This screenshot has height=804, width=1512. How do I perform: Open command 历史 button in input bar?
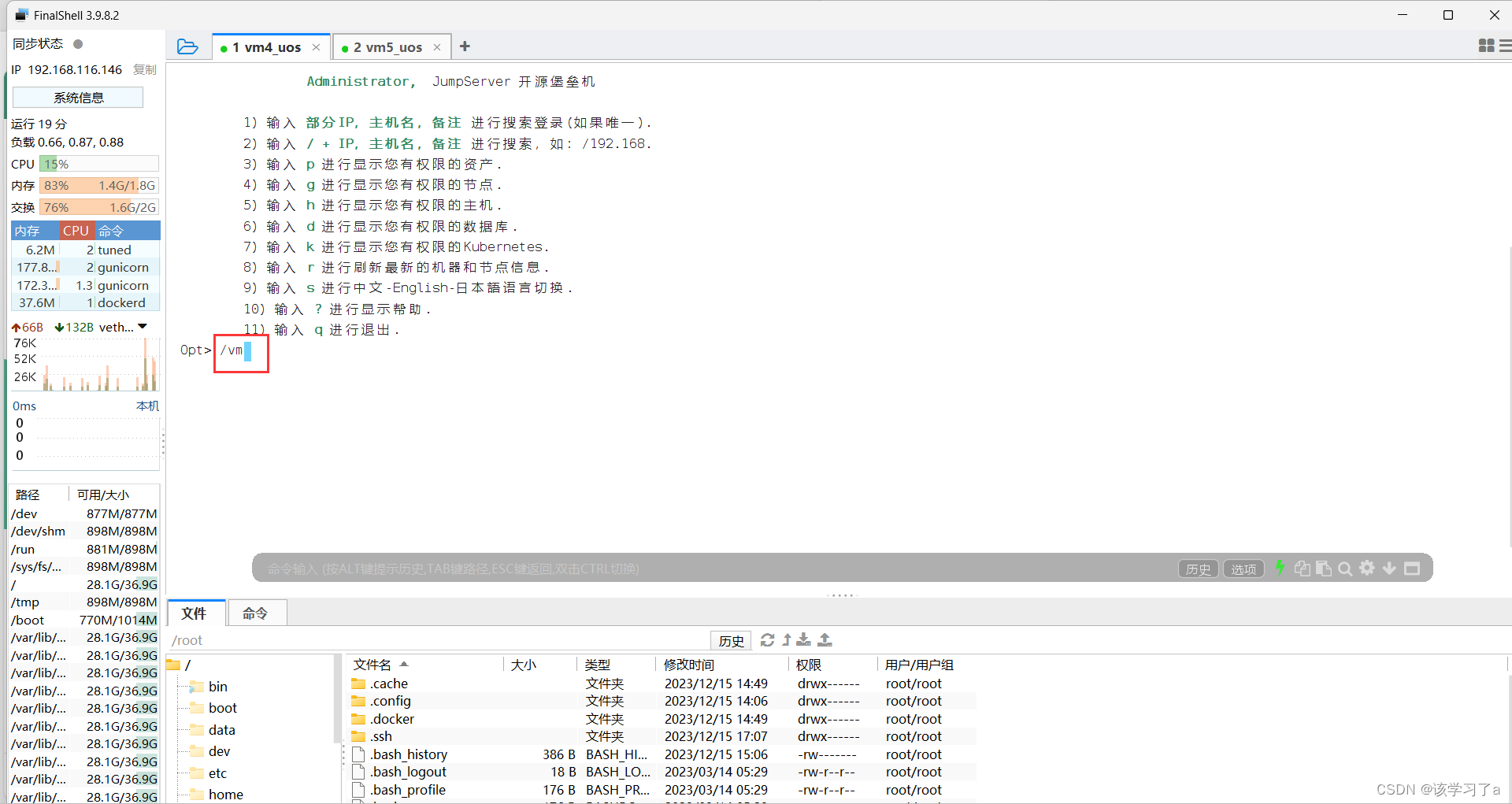[1199, 569]
